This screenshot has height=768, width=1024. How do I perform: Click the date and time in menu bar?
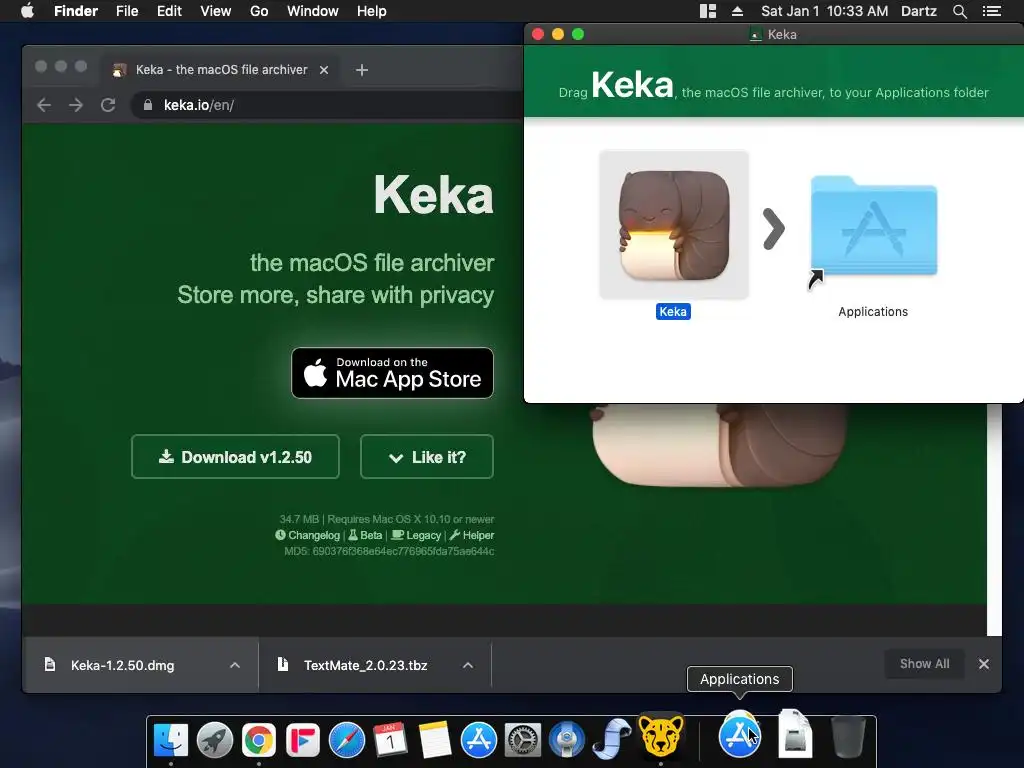point(824,11)
